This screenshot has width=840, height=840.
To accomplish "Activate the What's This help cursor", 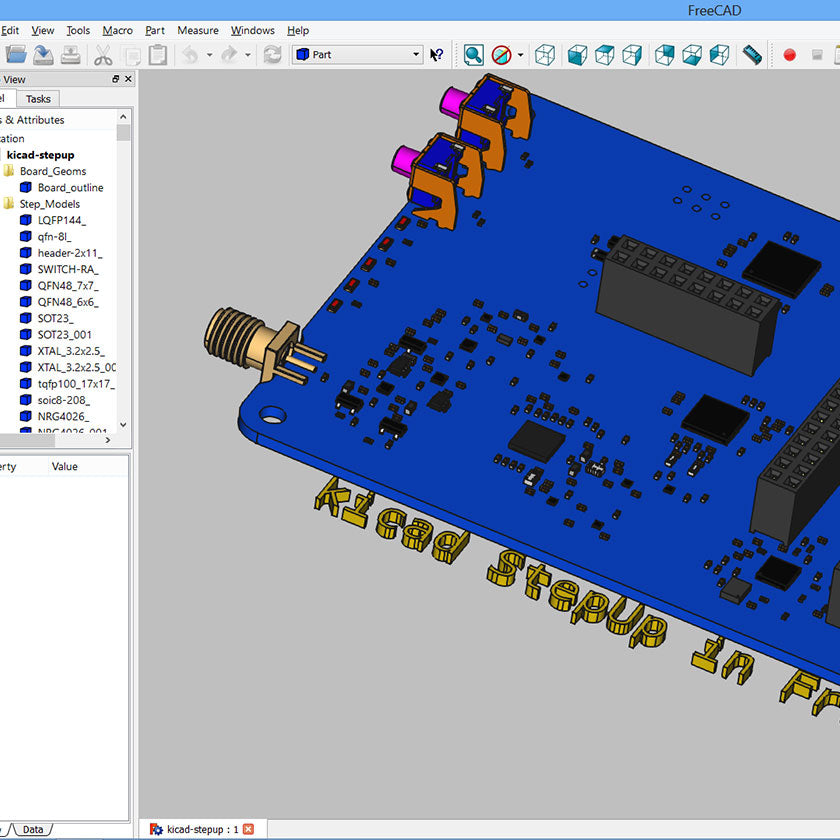I will click(x=438, y=55).
